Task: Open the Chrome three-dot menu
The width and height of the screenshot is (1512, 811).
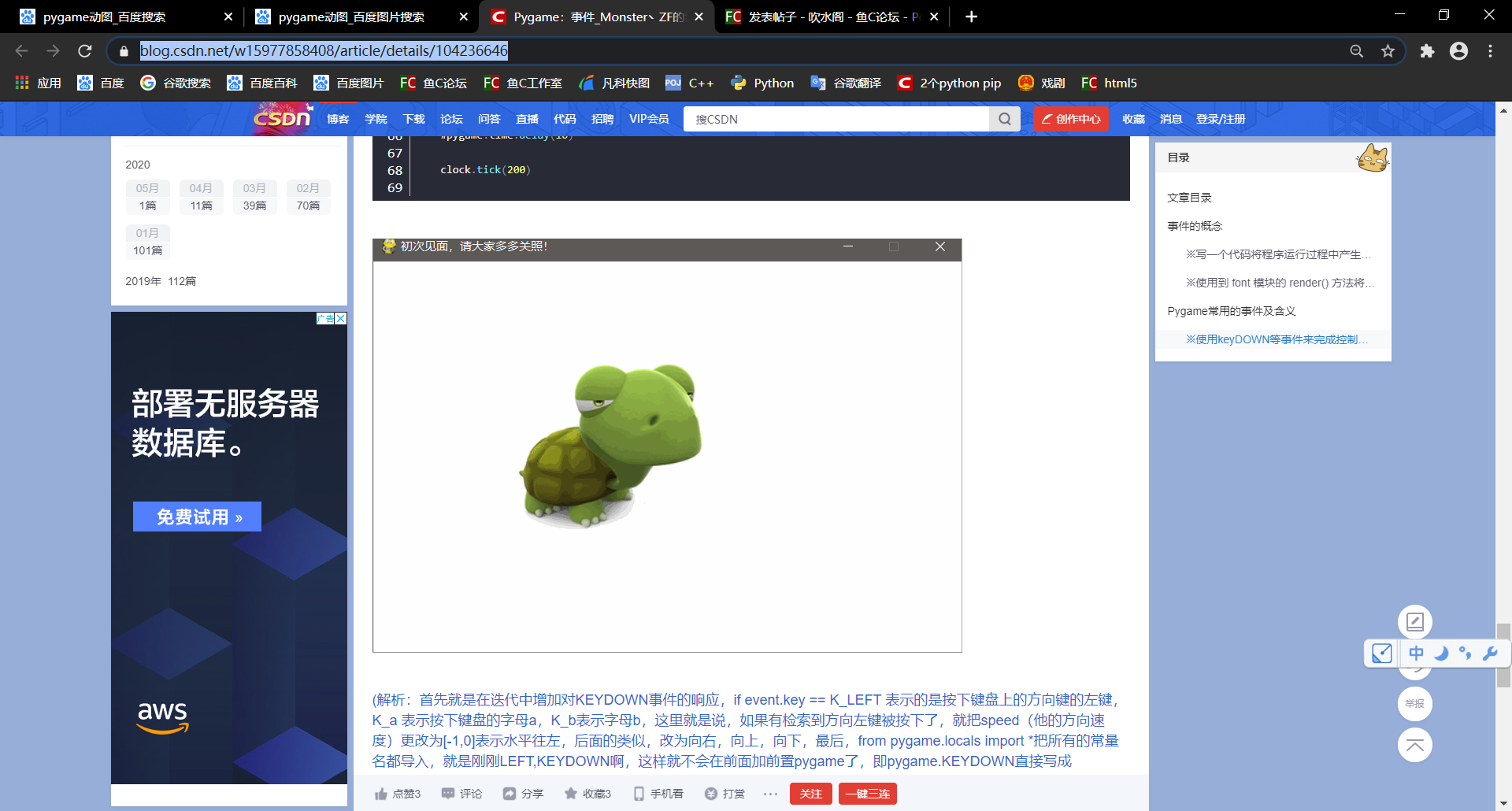Action: tap(1490, 50)
